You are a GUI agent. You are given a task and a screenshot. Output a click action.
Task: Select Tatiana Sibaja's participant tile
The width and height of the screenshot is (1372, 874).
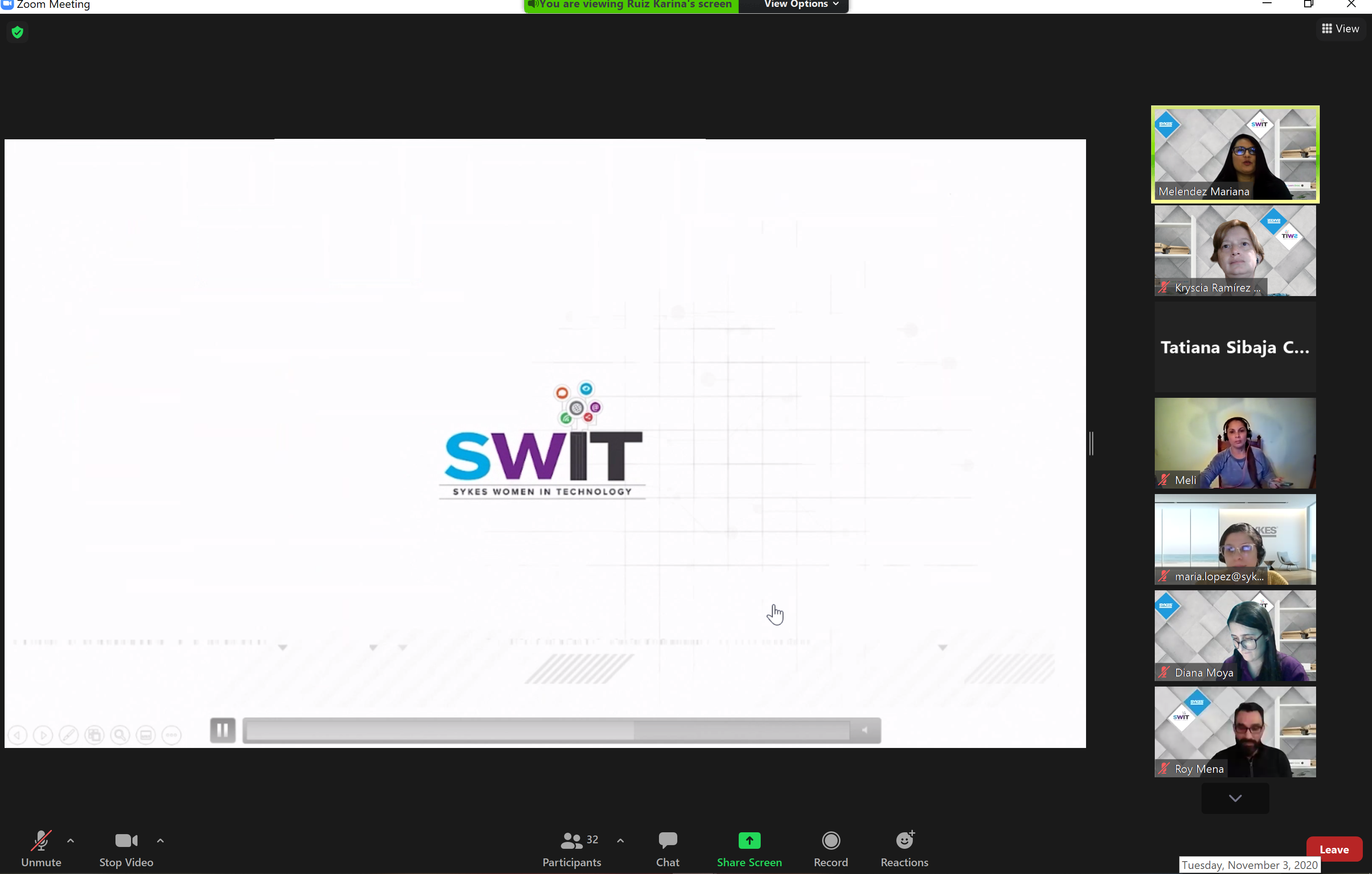click(x=1235, y=347)
